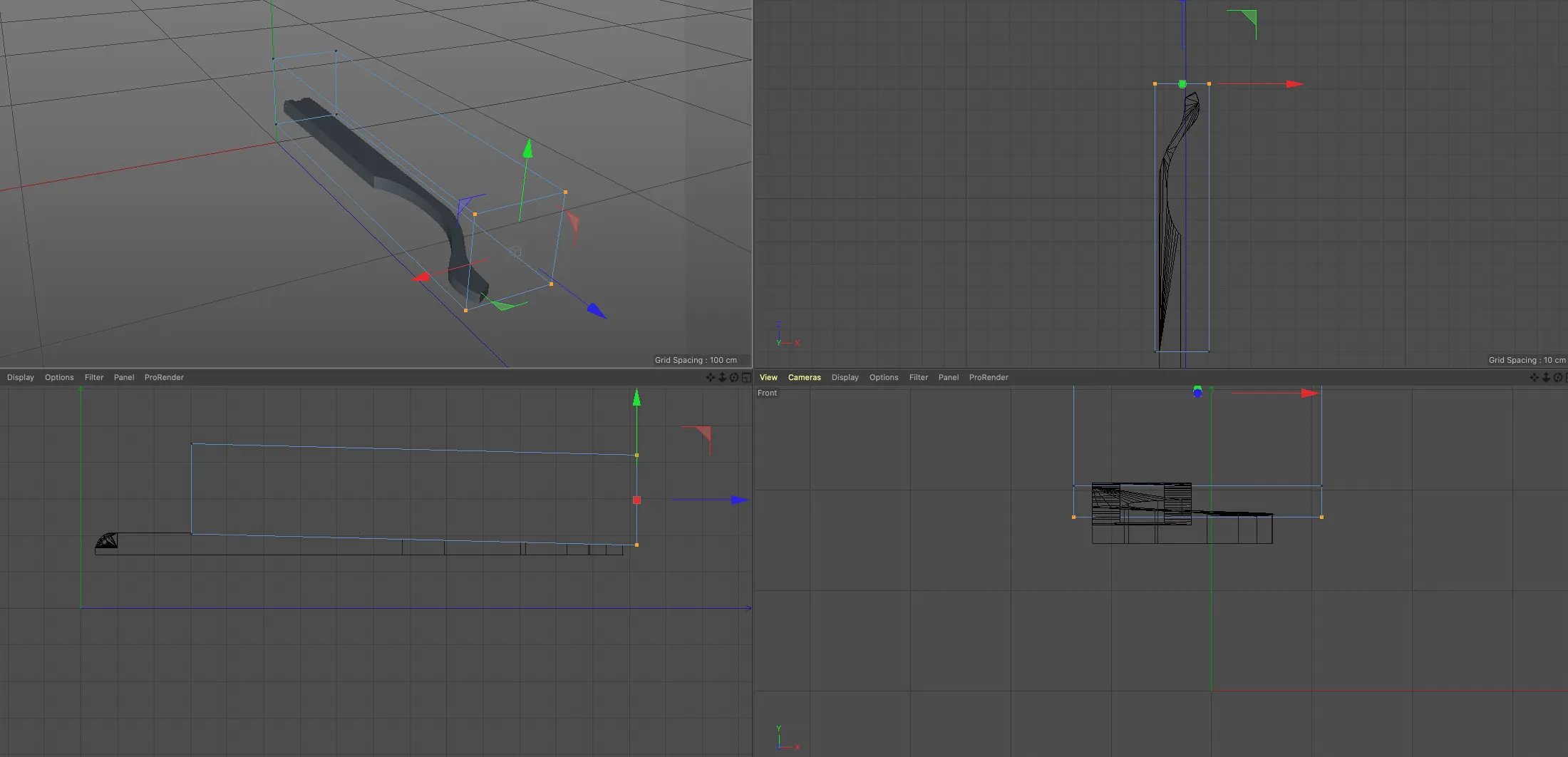Toggle the active view maximize icon in the side viewport header
The height and width of the screenshot is (757, 1568).
tap(746, 378)
